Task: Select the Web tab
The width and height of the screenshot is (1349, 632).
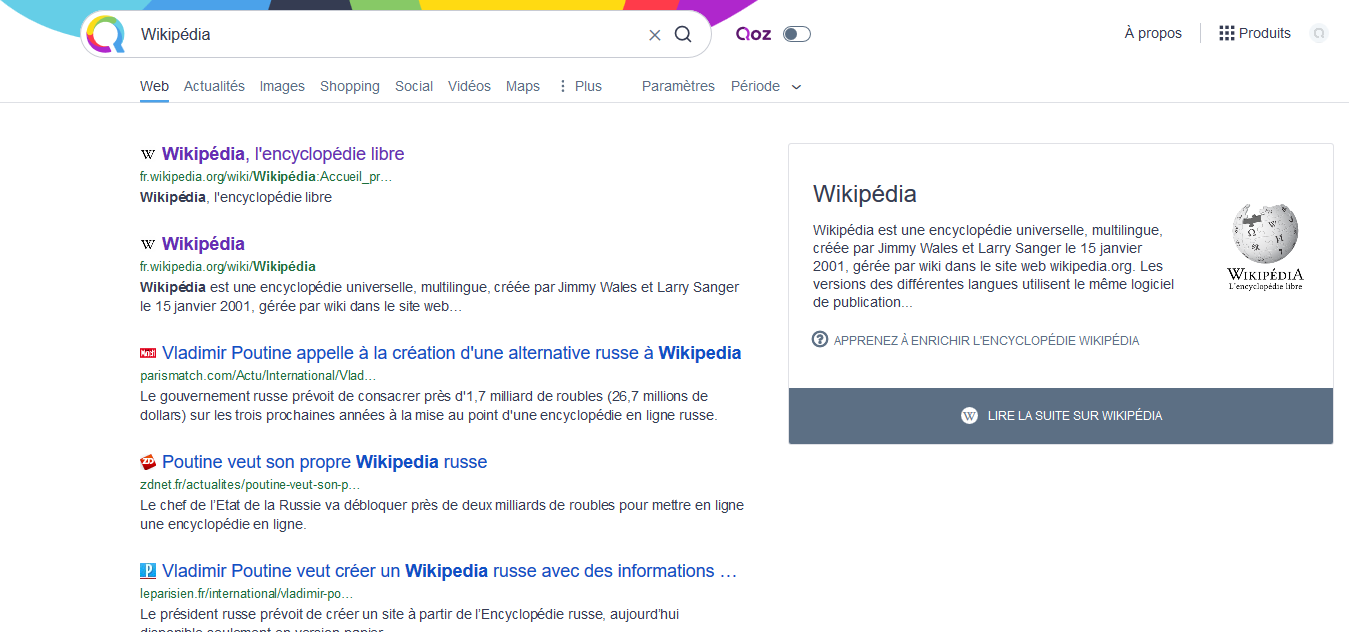Action: coord(154,86)
